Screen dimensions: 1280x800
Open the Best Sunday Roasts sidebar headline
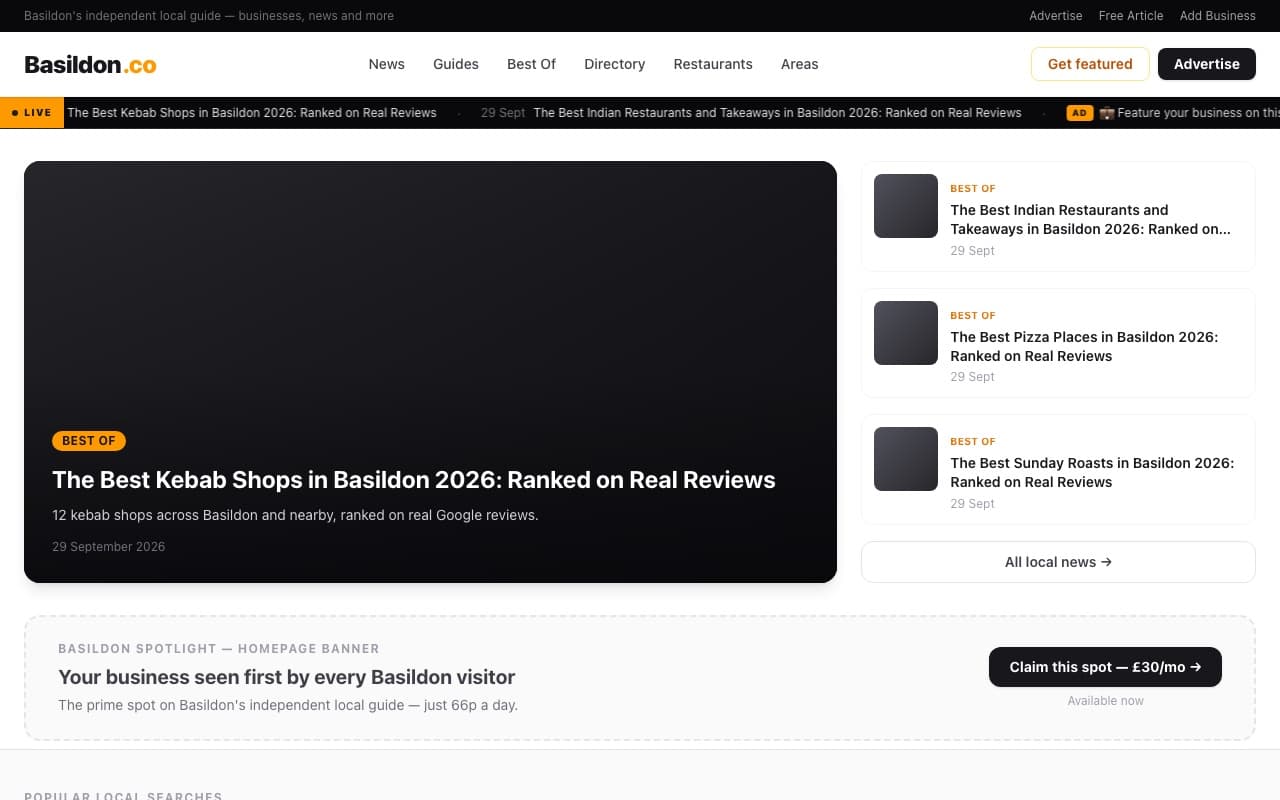[x=1092, y=472]
